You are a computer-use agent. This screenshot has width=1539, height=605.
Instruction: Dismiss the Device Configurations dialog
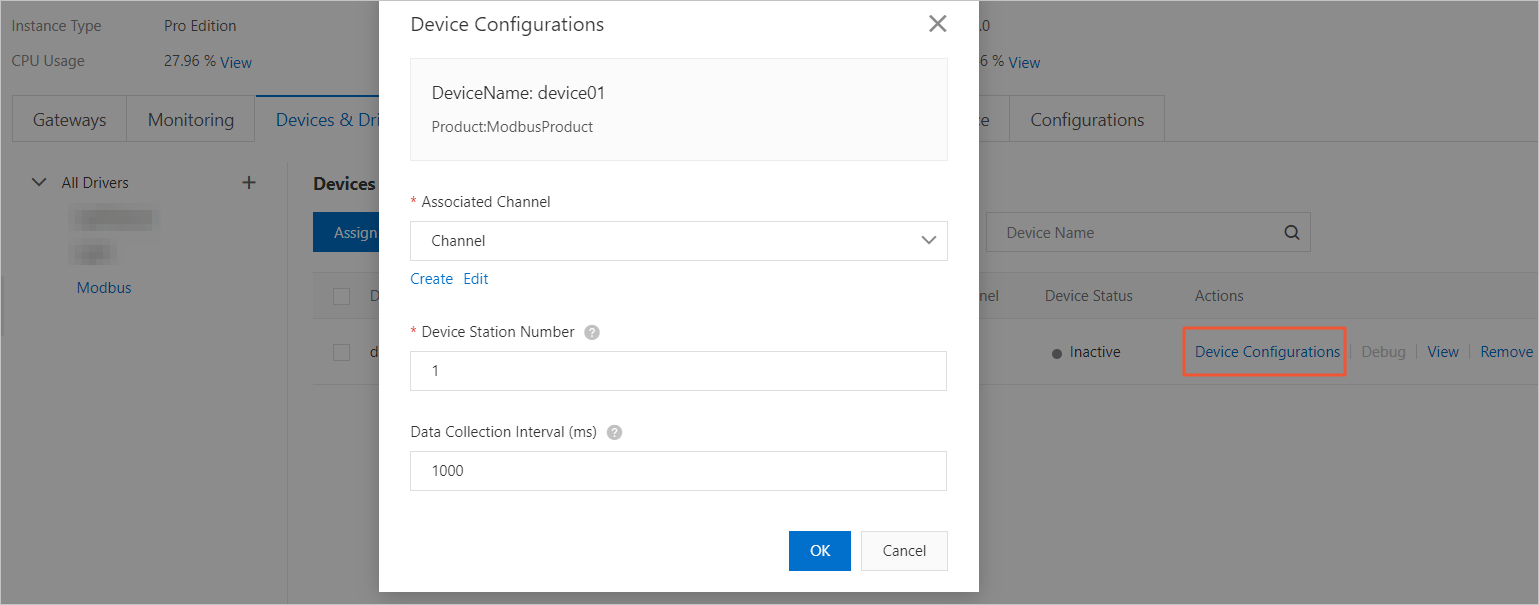tap(936, 23)
